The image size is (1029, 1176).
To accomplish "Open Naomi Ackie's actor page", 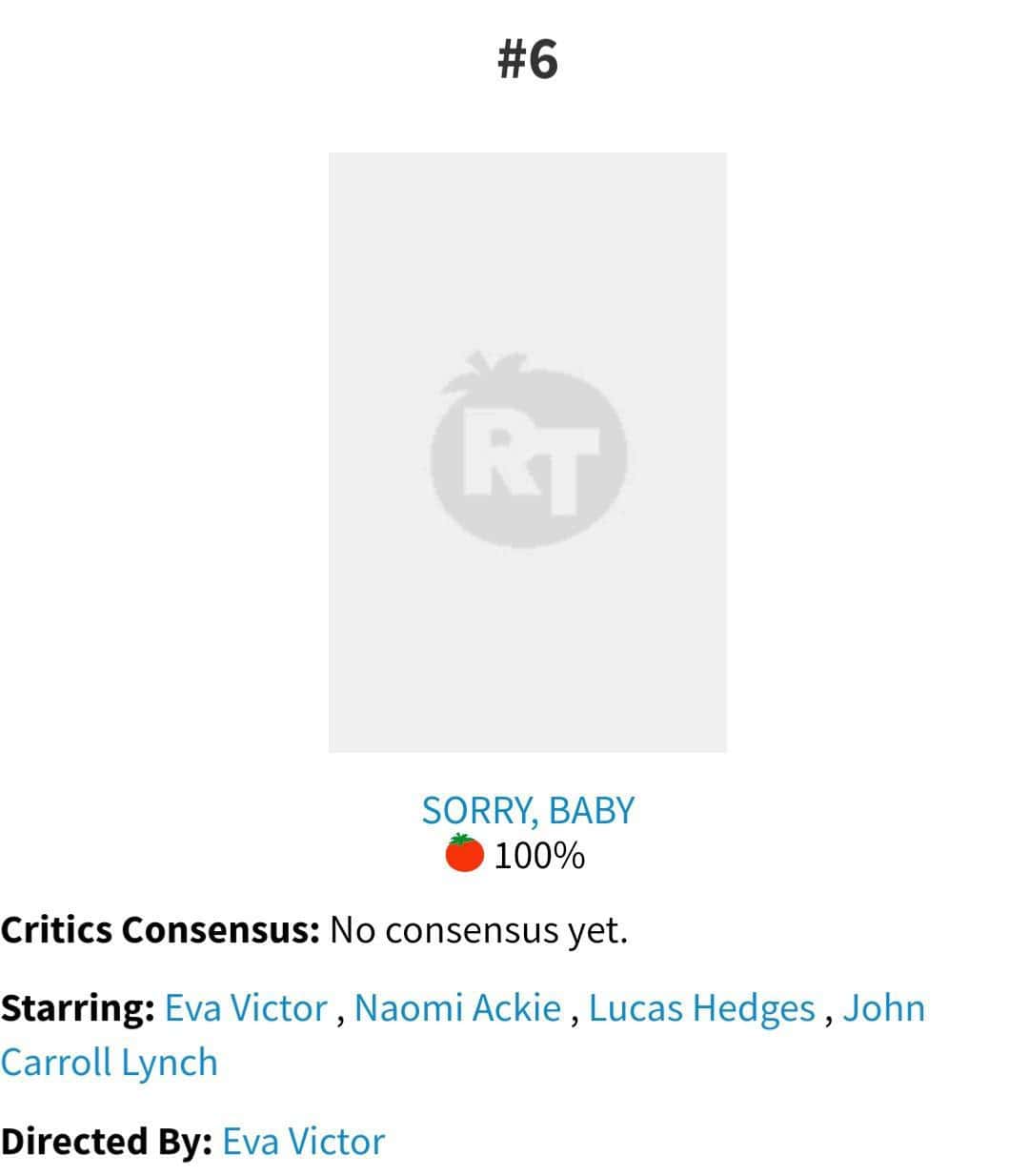I will point(457,1007).
